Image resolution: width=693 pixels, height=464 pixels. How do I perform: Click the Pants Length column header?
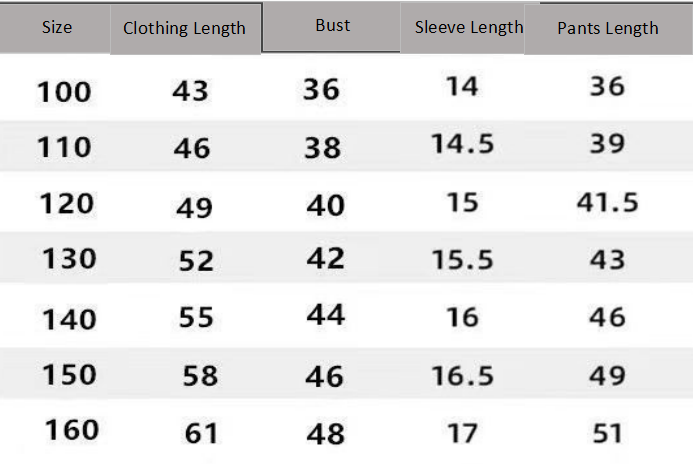pos(607,28)
